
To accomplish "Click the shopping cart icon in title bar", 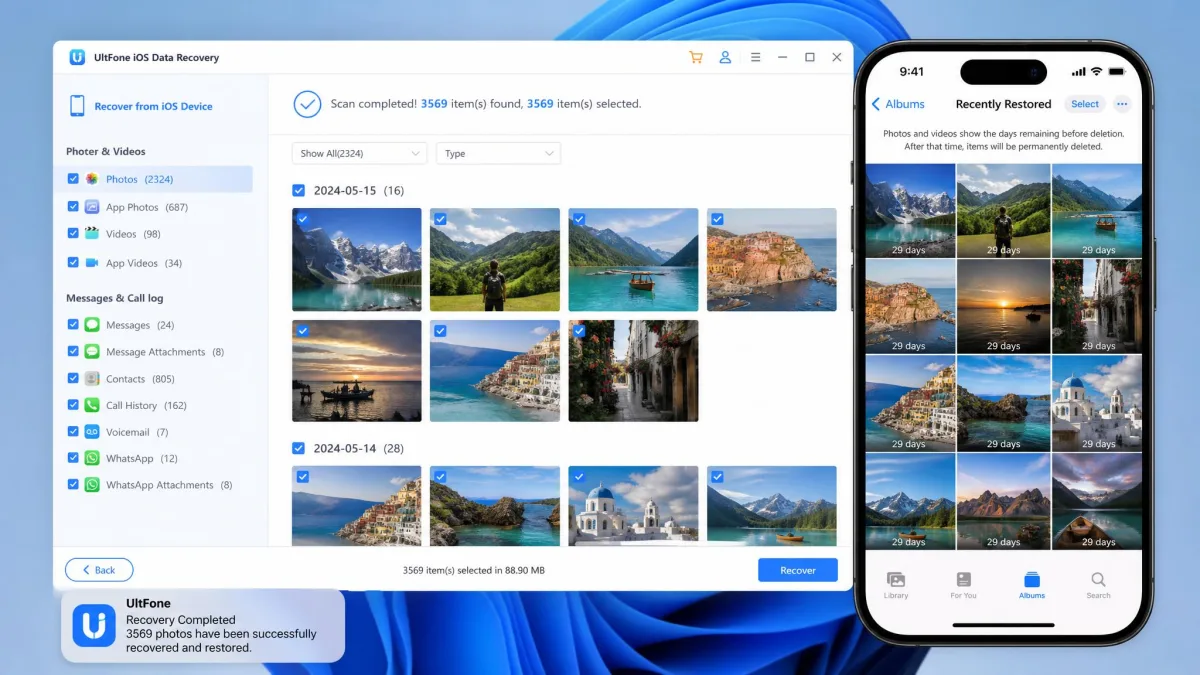I will (696, 58).
